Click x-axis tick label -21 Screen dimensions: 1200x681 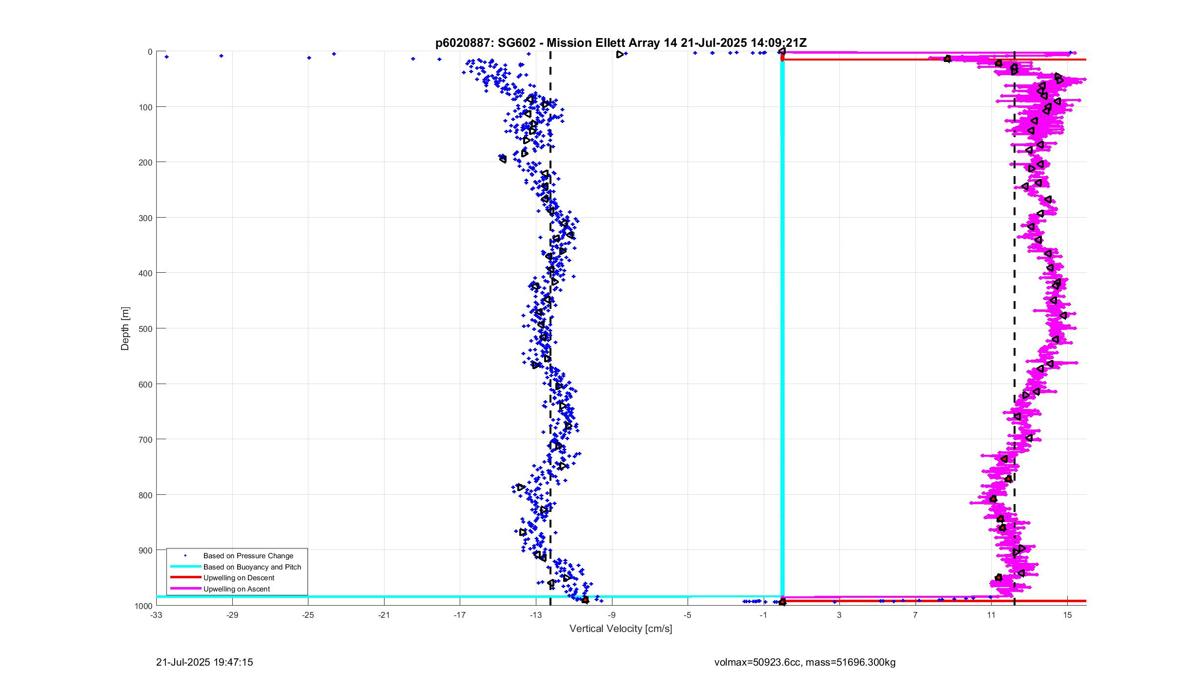click(384, 615)
